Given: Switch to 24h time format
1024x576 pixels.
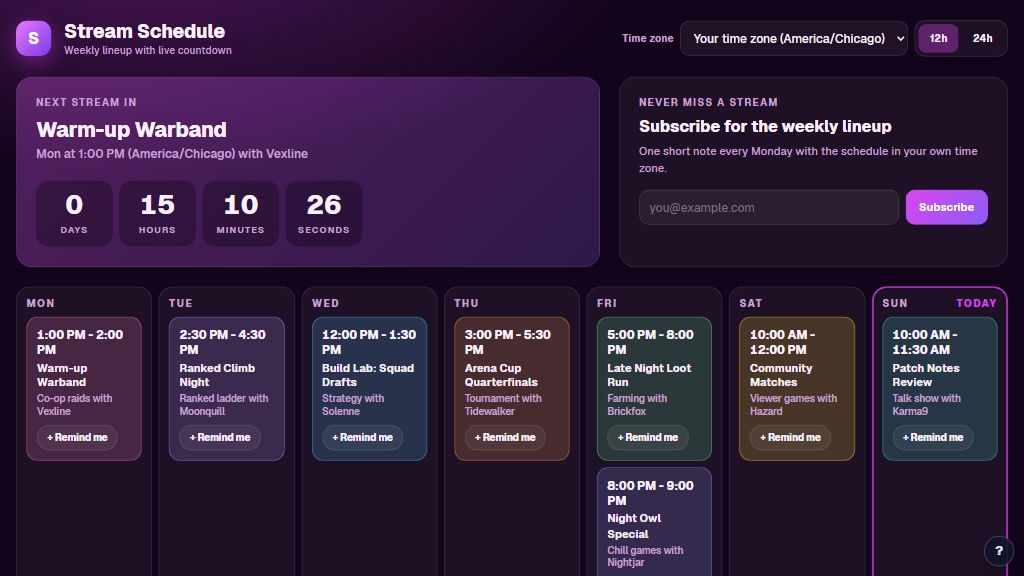Looking at the screenshot, I should [x=982, y=39].
